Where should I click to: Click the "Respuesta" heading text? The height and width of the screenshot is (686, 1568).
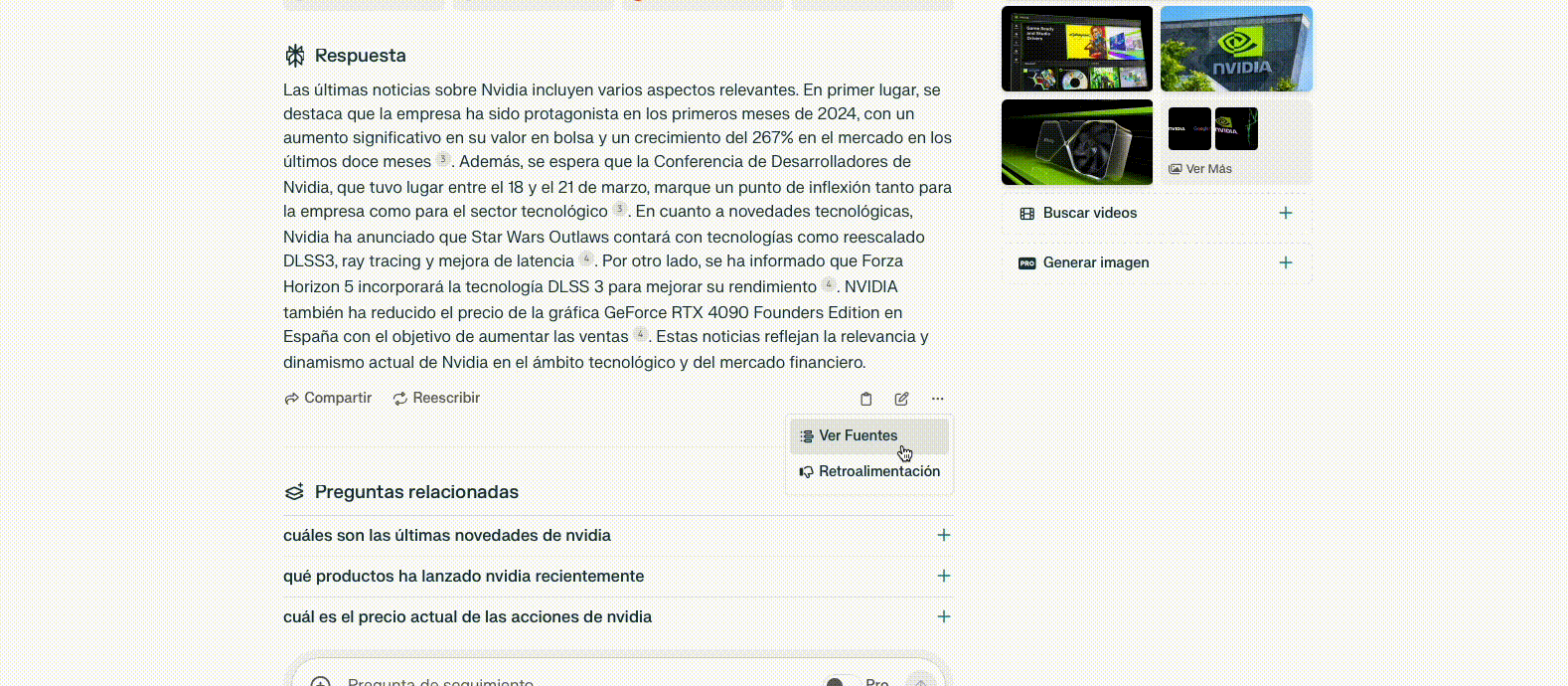pyautogui.click(x=360, y=56)
